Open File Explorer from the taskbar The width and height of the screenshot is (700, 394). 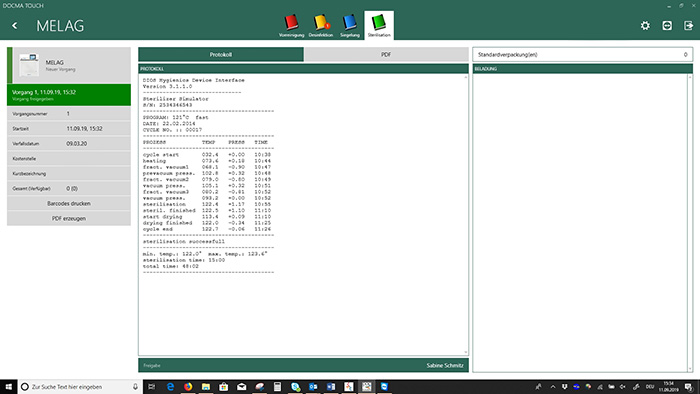pos(206,387)
